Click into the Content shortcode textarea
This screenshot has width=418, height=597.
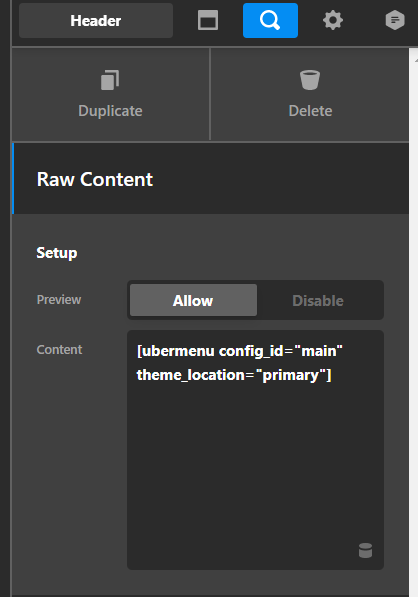pos(255,450)
